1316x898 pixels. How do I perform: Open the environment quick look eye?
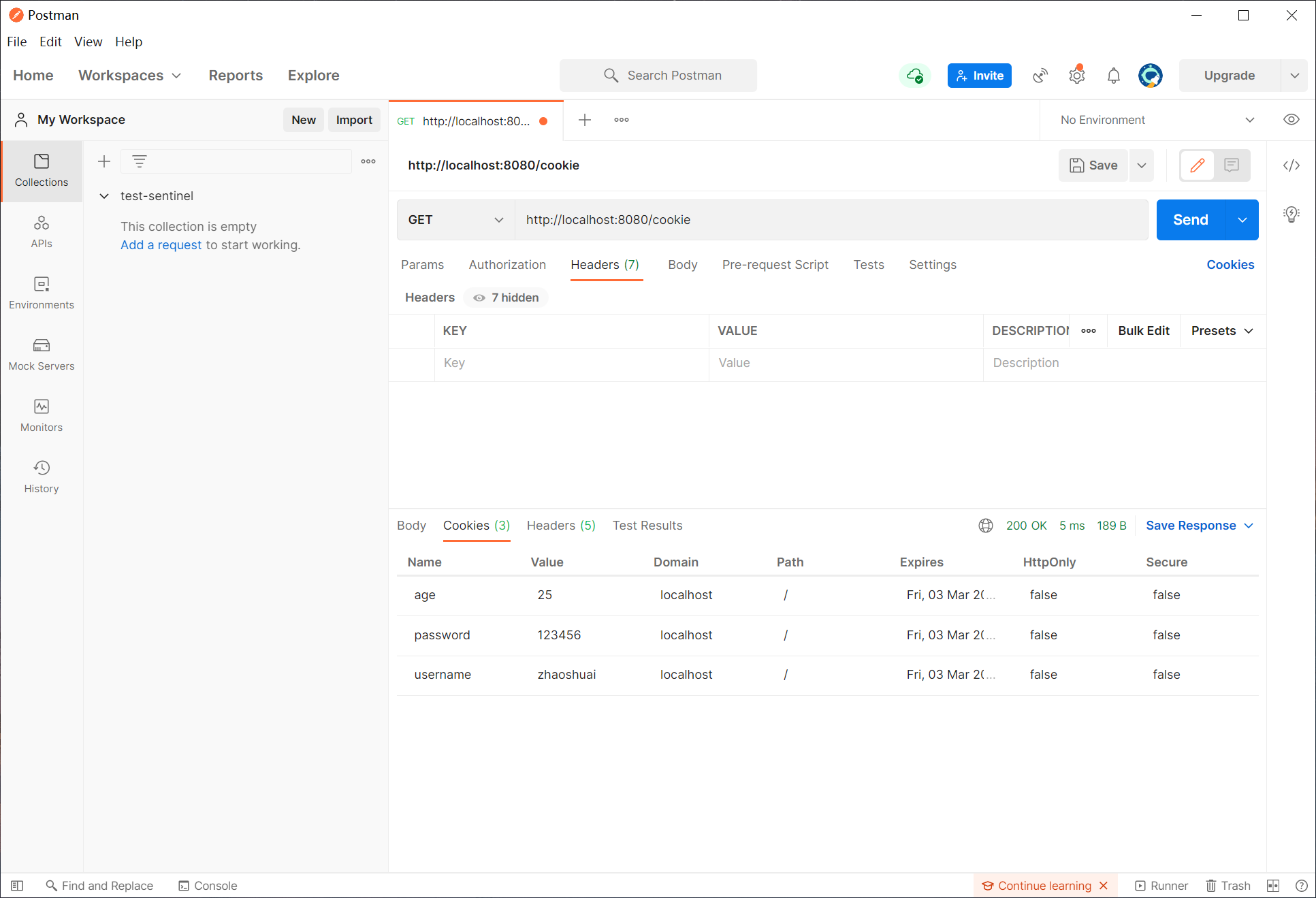coord(1291,120)
